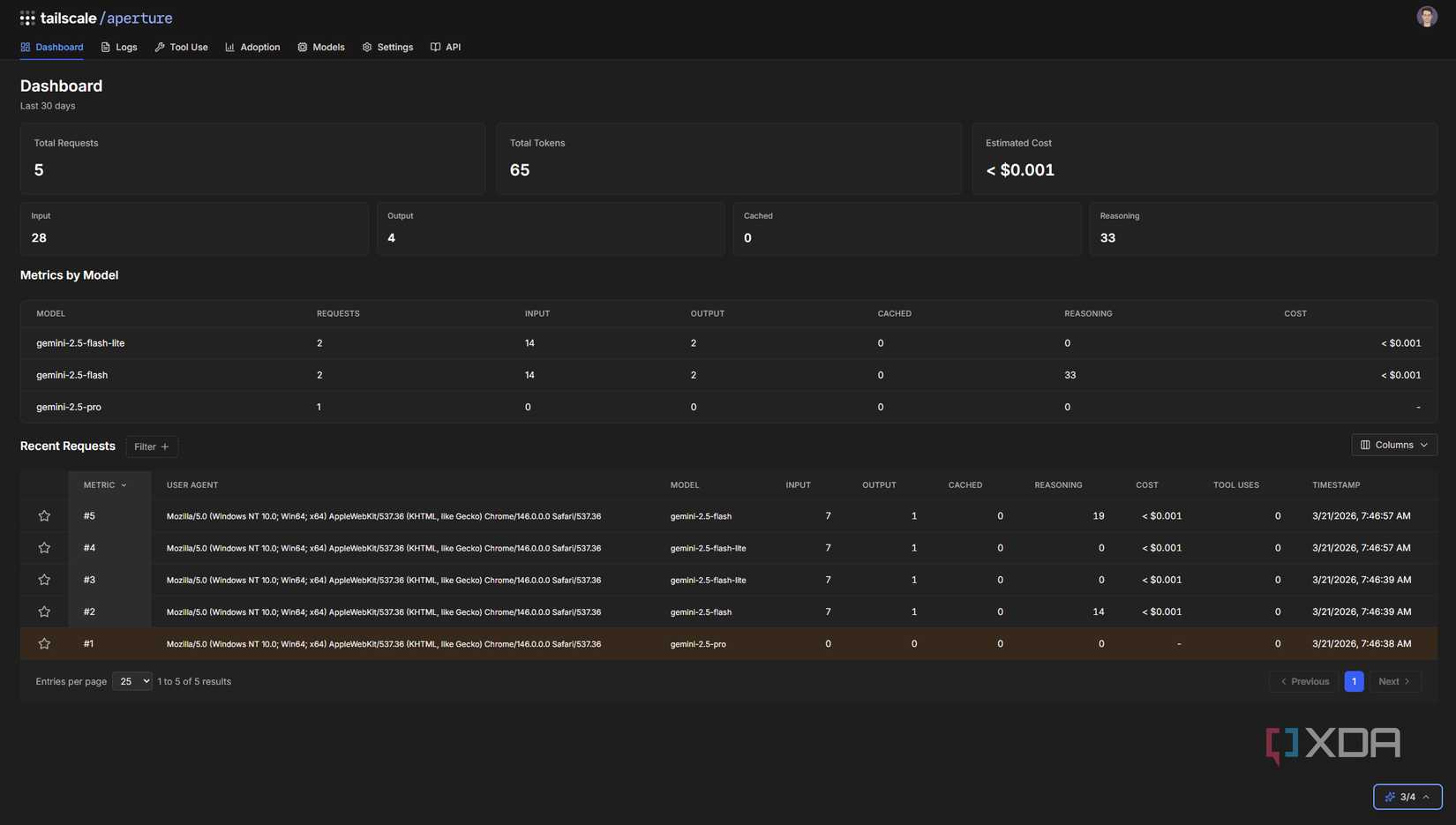This screenshot has height=825, width=1456.
Task: Open the Total Requests card
Action: (252, 159)
